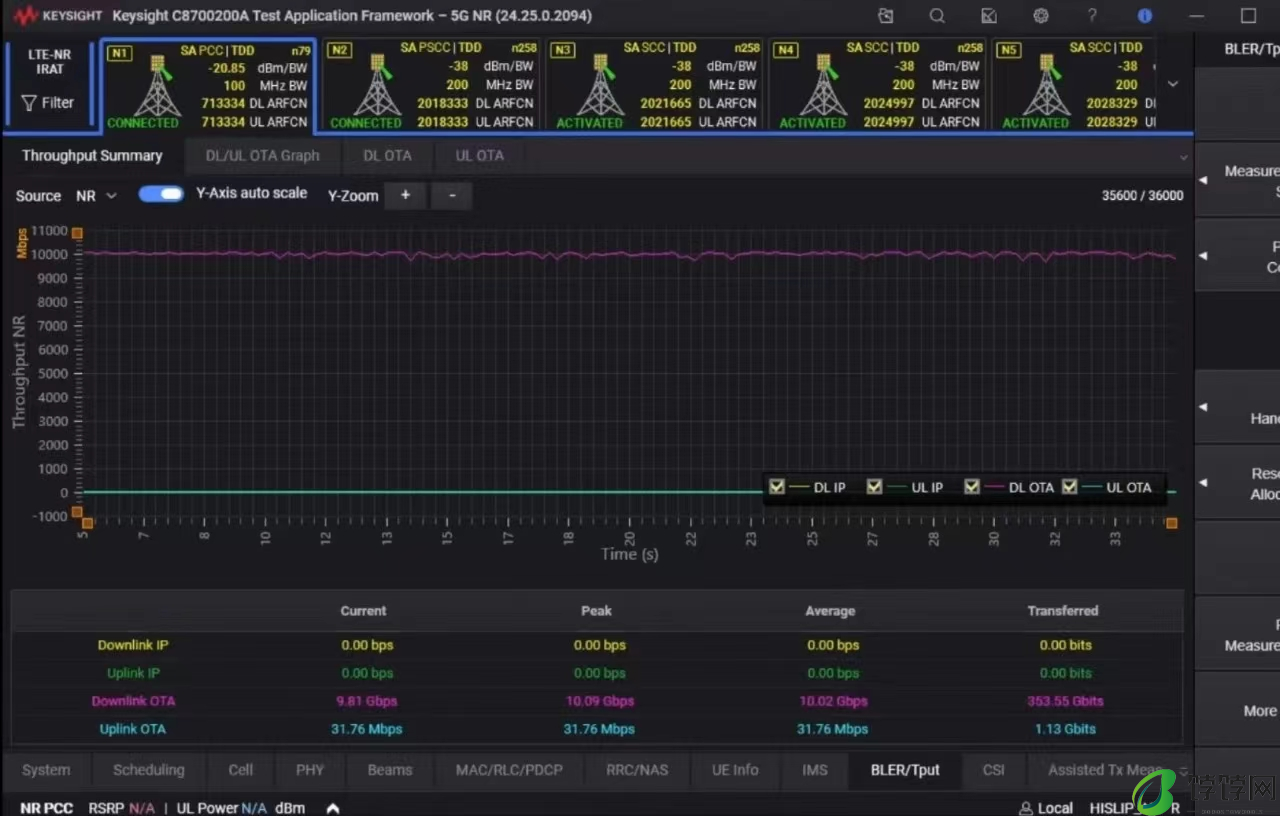Click the Local user icon in status bar
Image resolution: width=1280 pixels, height=816 pixels.
pyautogui.click(x=1025, y=808)
